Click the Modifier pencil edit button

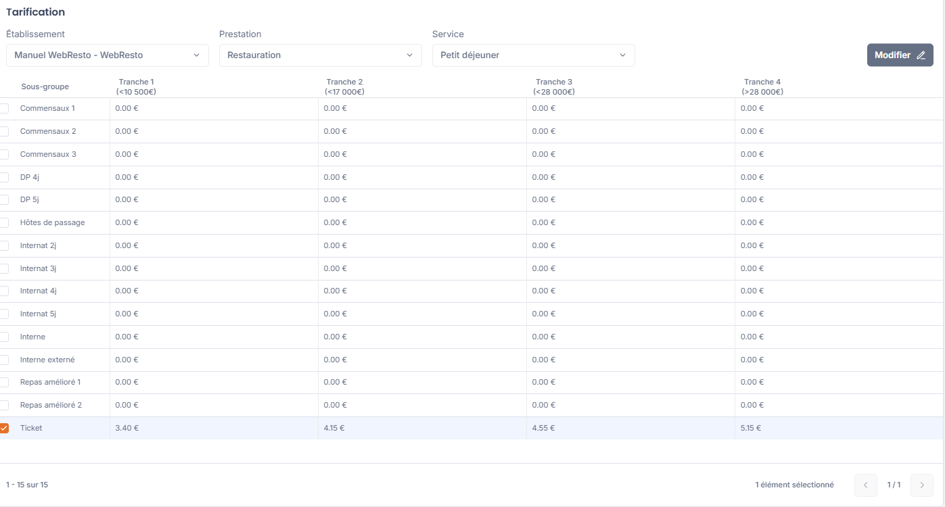pyautogui.click(x=900, y=55)
